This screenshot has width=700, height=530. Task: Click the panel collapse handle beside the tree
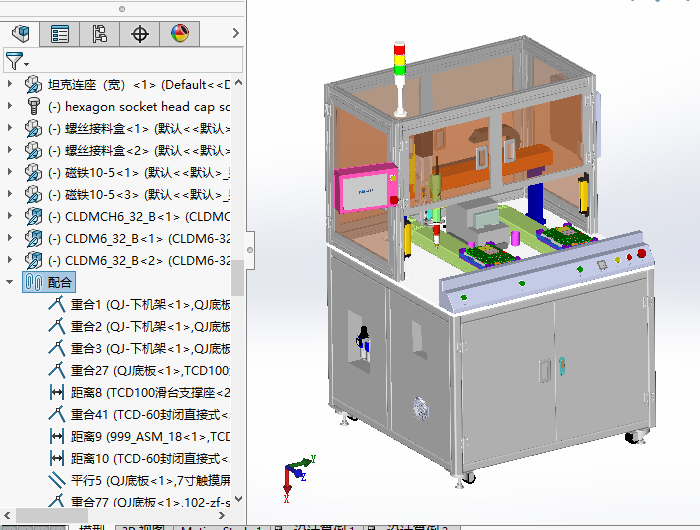coord(250,250)
